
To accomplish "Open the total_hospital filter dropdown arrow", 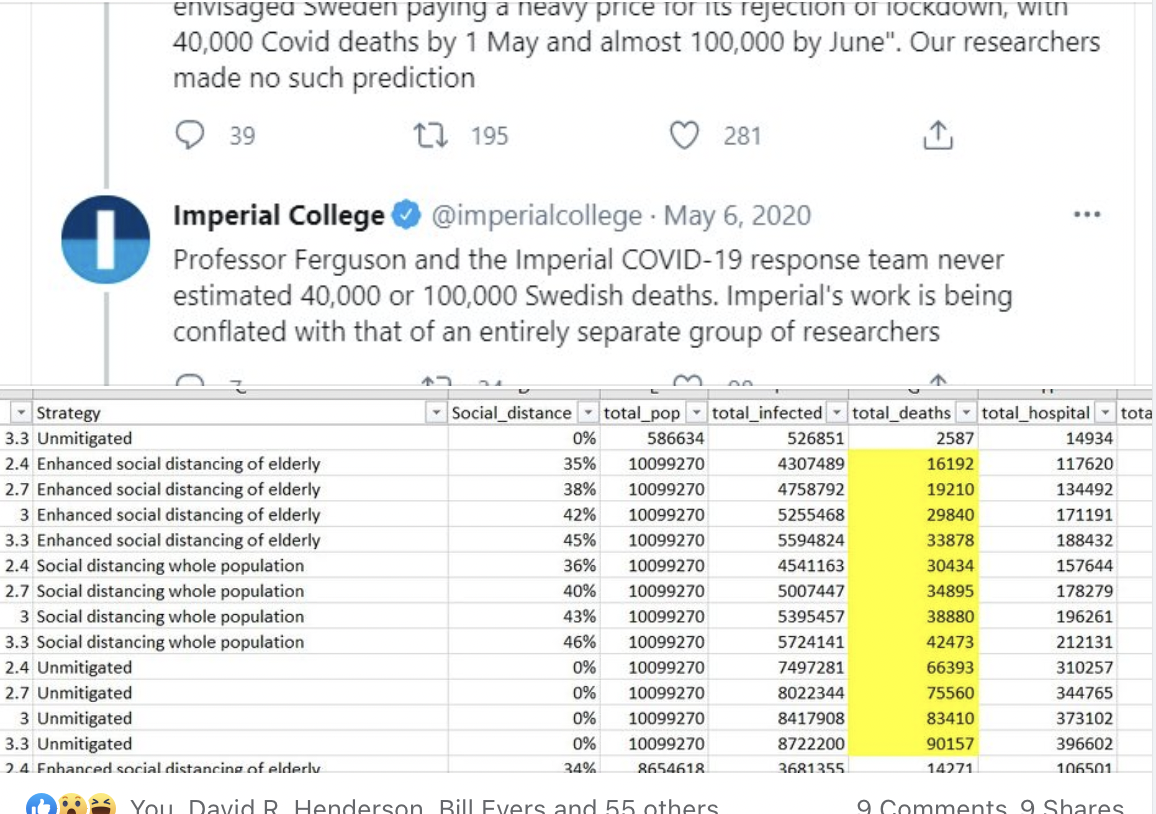I will 1104,413.
